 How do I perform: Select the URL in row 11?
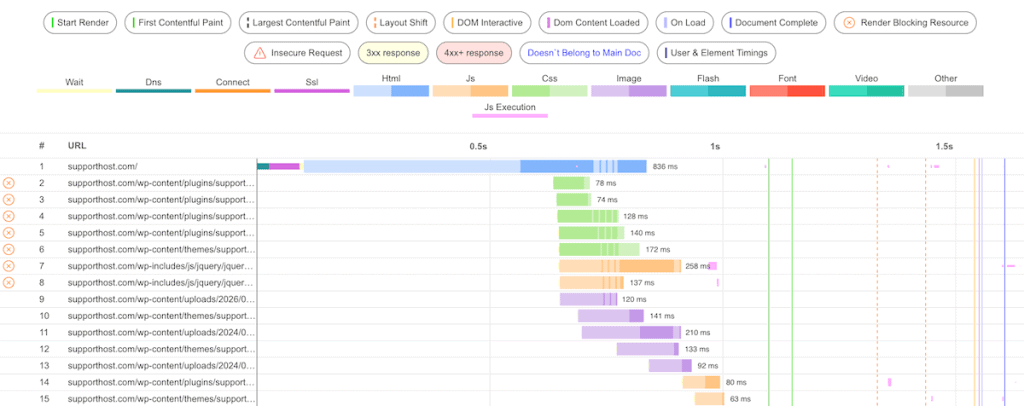point(161,333)
